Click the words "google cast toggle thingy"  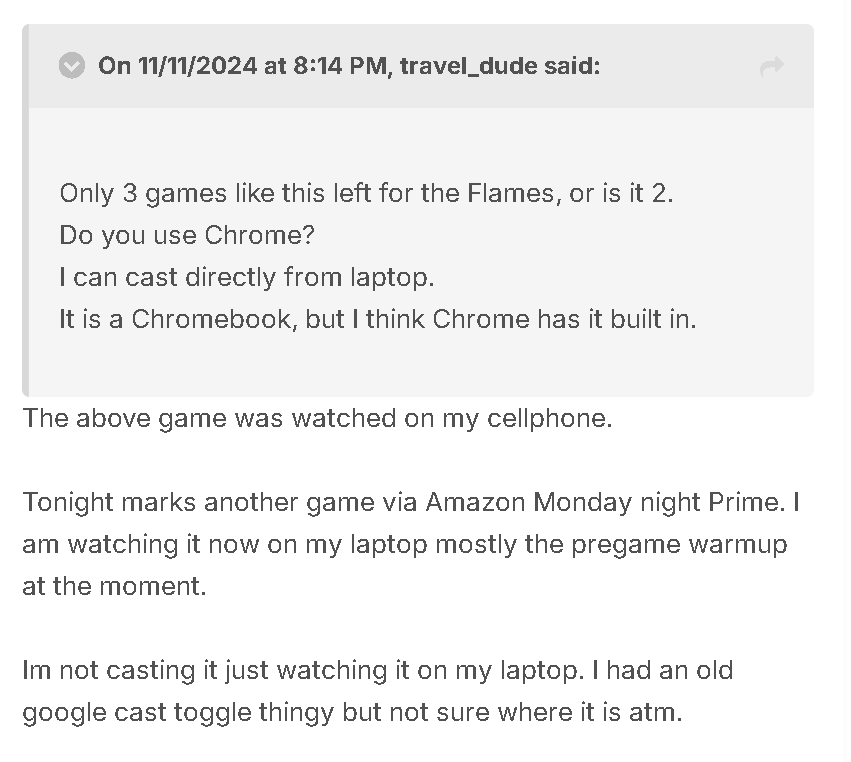177,712
